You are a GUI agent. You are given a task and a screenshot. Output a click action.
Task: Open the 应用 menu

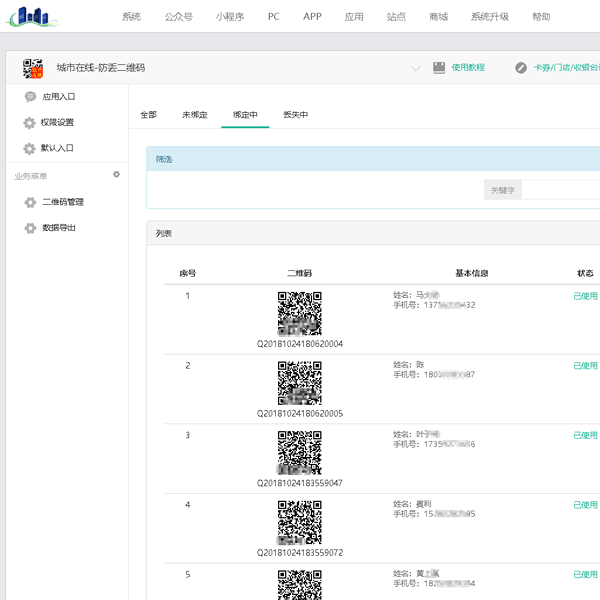354,17
